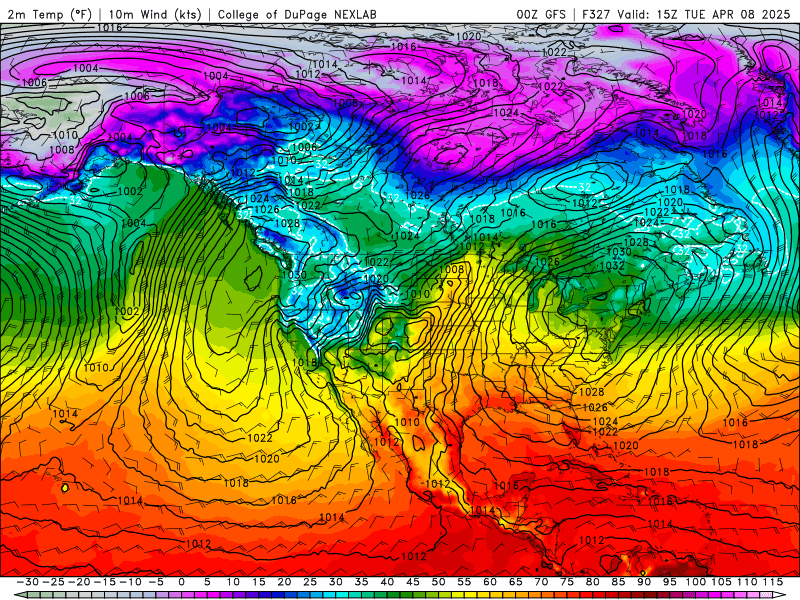This screenshot has height=600, width=800.
Task: Click the 15 label on the temperature colorbar
Action: coord(259,582)
